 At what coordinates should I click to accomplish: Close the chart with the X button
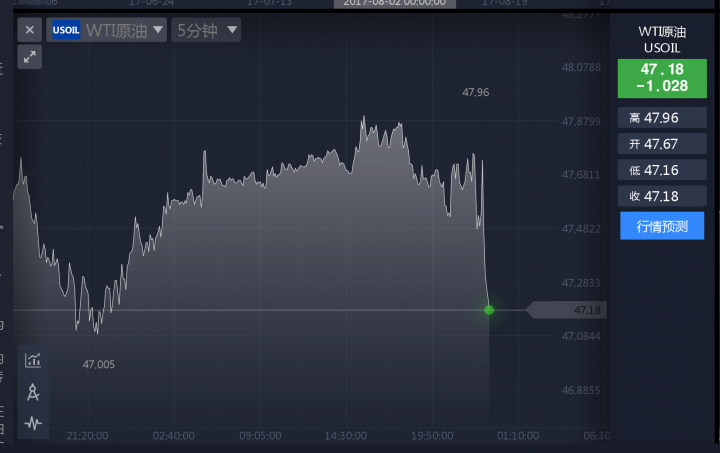(x=30, y=30)
